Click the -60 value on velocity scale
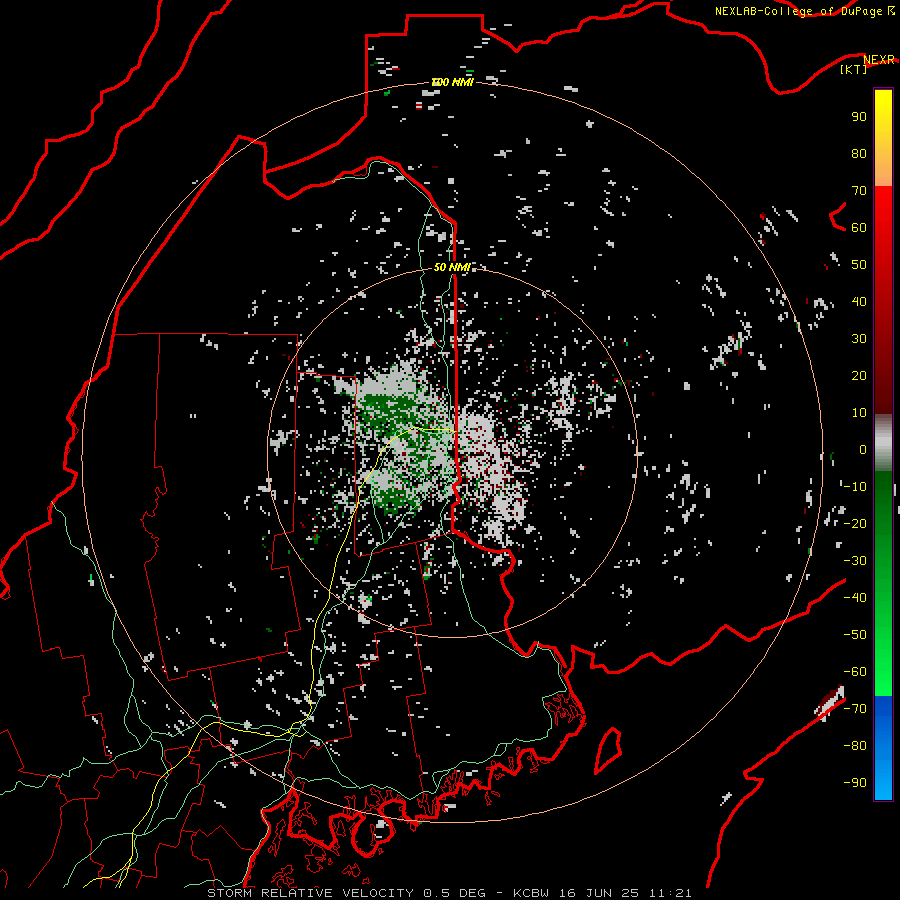This screenshot has width=900, height=900. 855,672
